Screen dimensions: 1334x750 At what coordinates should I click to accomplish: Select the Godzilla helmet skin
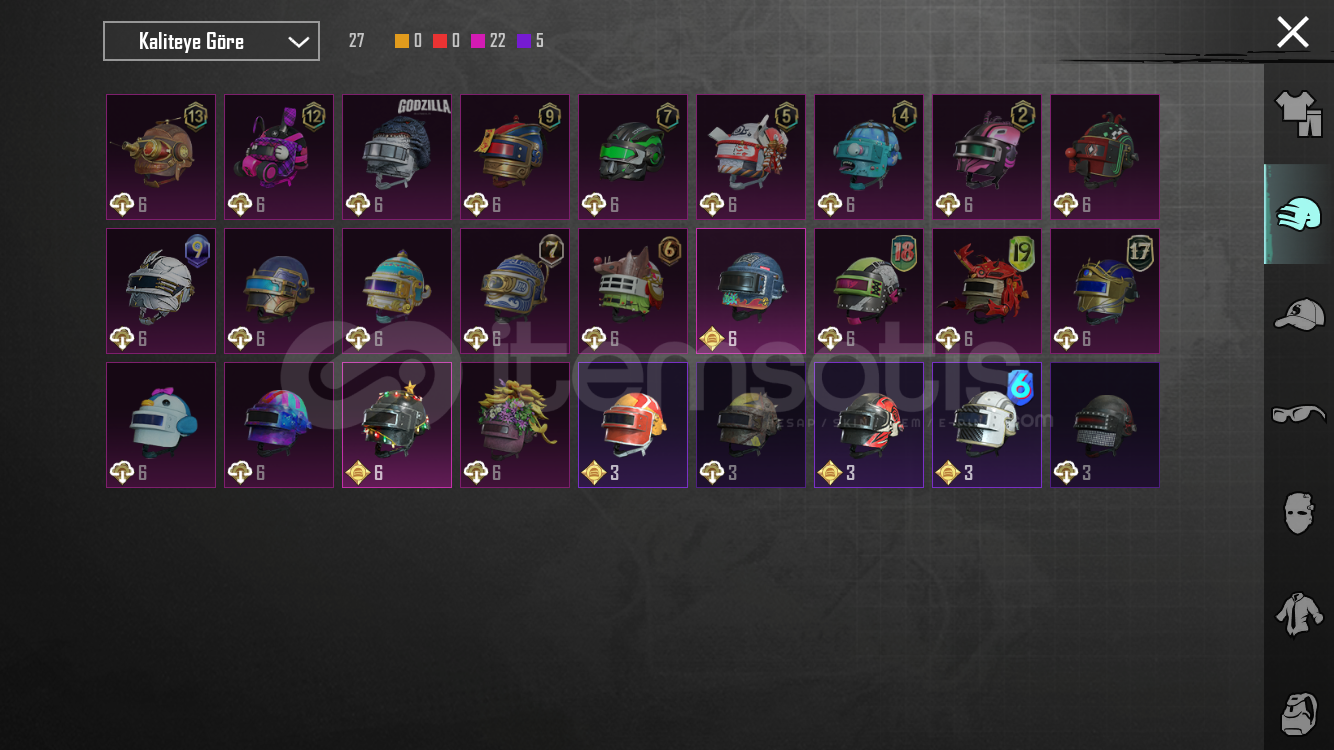tap(397, 157)
